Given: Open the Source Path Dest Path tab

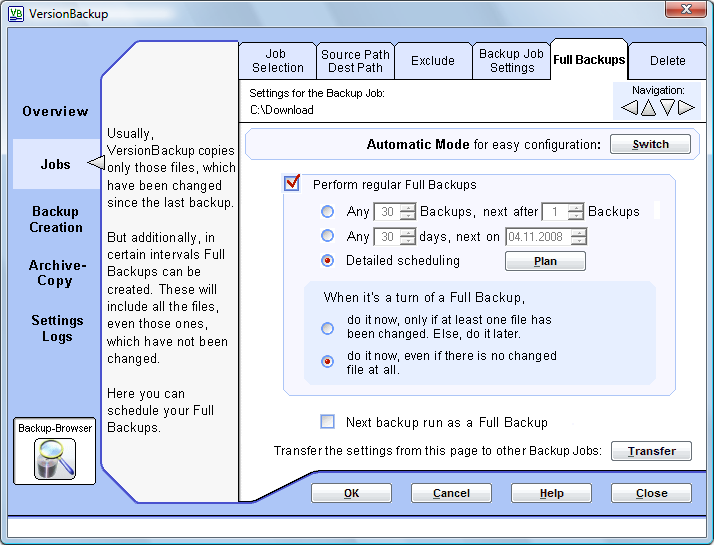Looking at the screenshot, I should click(355, 61).
